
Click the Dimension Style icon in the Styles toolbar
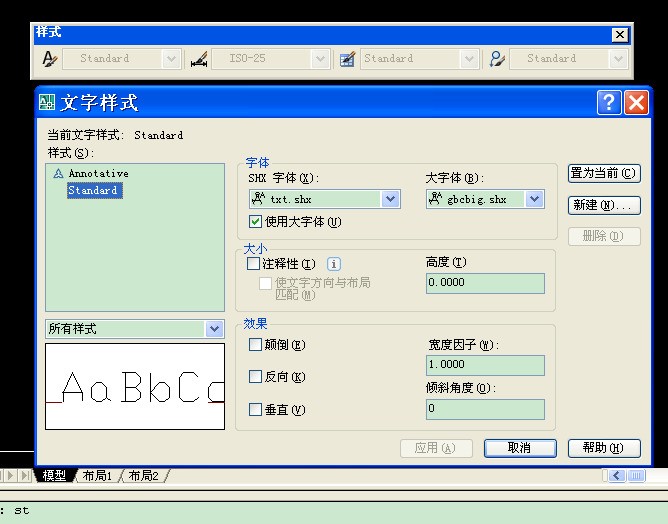(199, 59)
